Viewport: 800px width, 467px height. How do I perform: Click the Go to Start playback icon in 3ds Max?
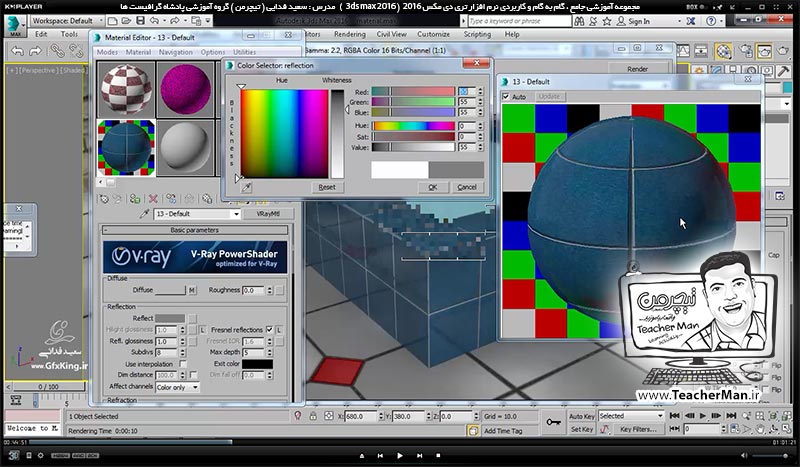click(674, 415)
